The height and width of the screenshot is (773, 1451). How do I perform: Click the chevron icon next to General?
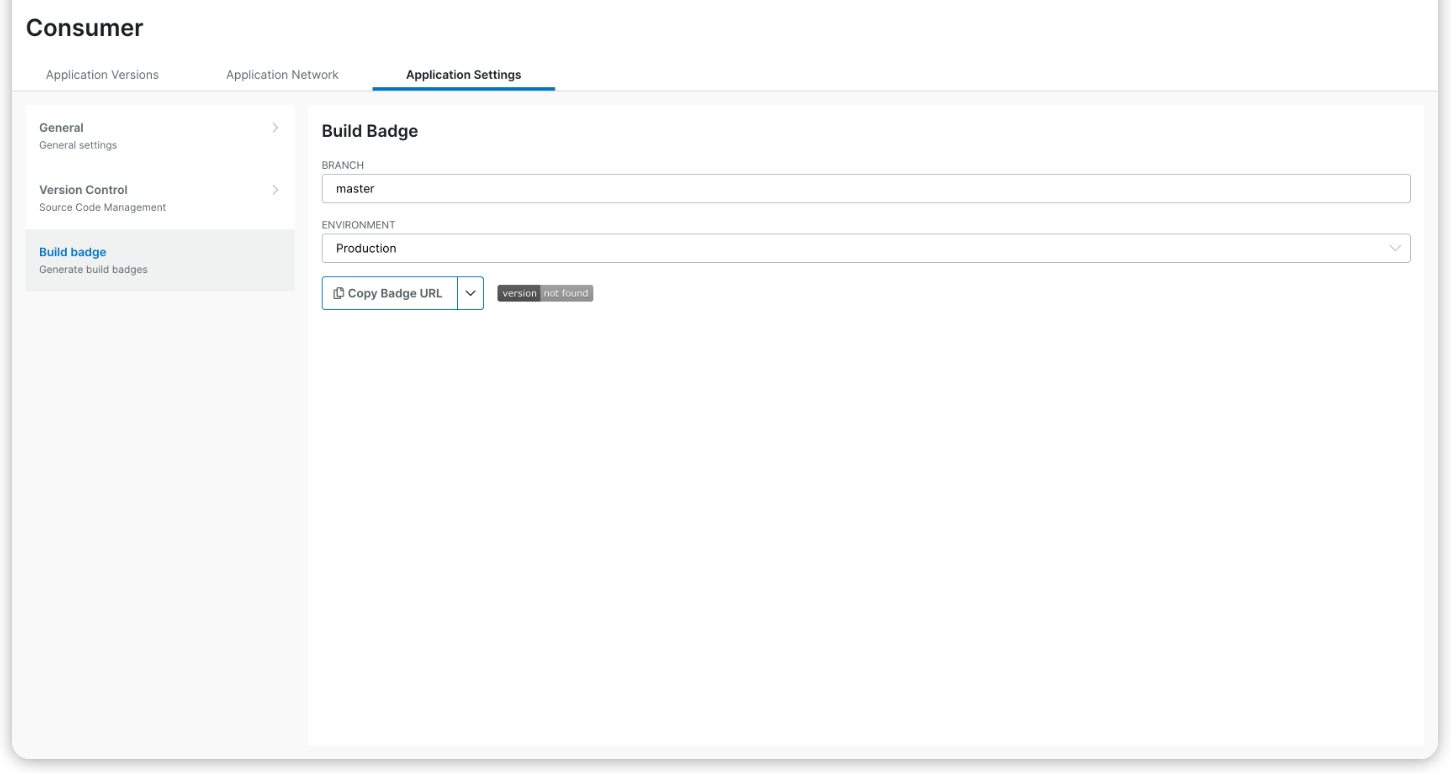click(x=275, y=127)
